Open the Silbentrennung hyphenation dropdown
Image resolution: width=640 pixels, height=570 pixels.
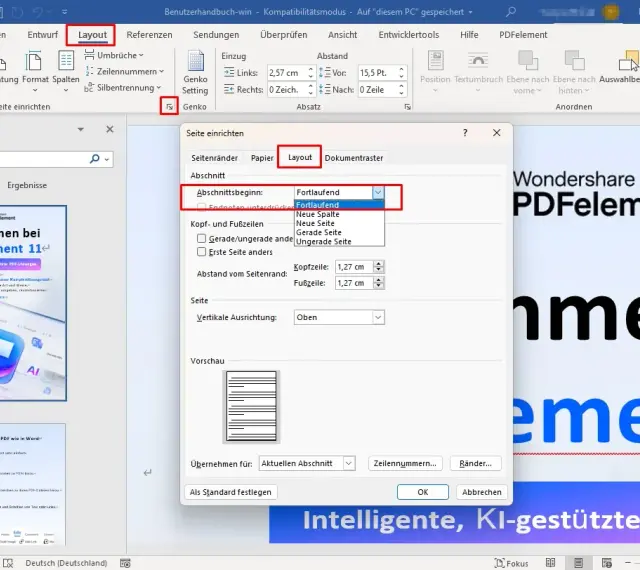click(x=123, y=87)
